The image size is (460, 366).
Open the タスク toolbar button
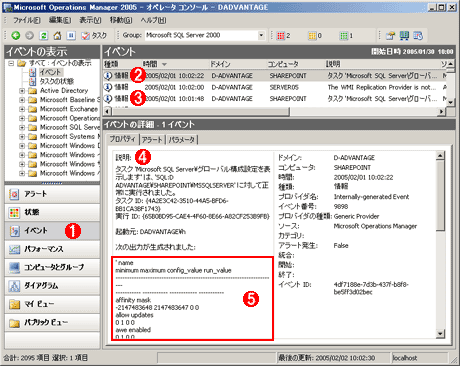[x=94, y=35]
